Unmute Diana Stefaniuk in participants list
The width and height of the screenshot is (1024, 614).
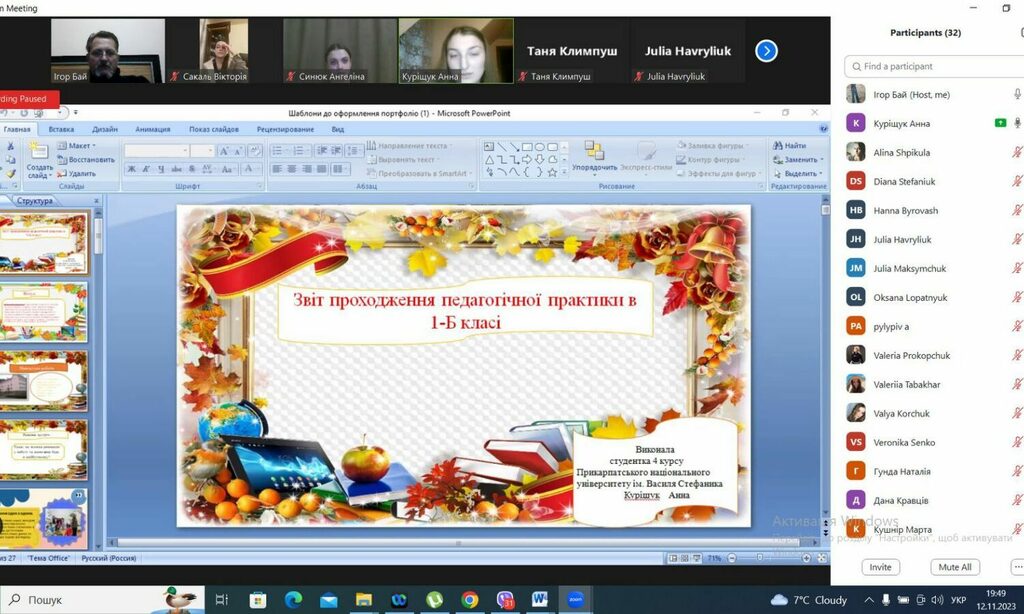click(1017, 181)
